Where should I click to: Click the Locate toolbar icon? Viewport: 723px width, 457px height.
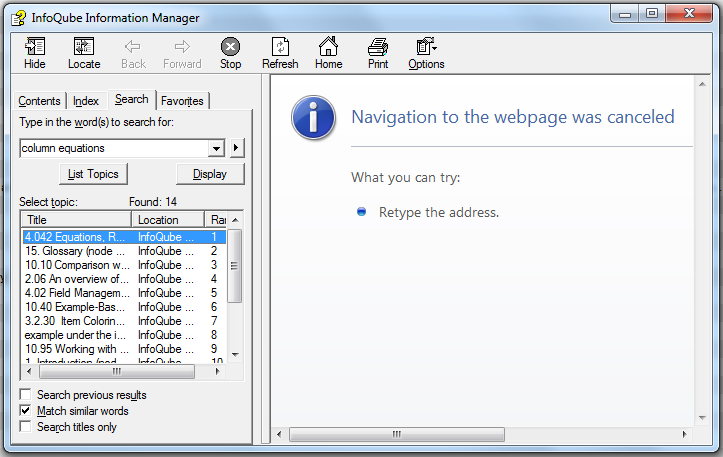[x=84, y=53]
